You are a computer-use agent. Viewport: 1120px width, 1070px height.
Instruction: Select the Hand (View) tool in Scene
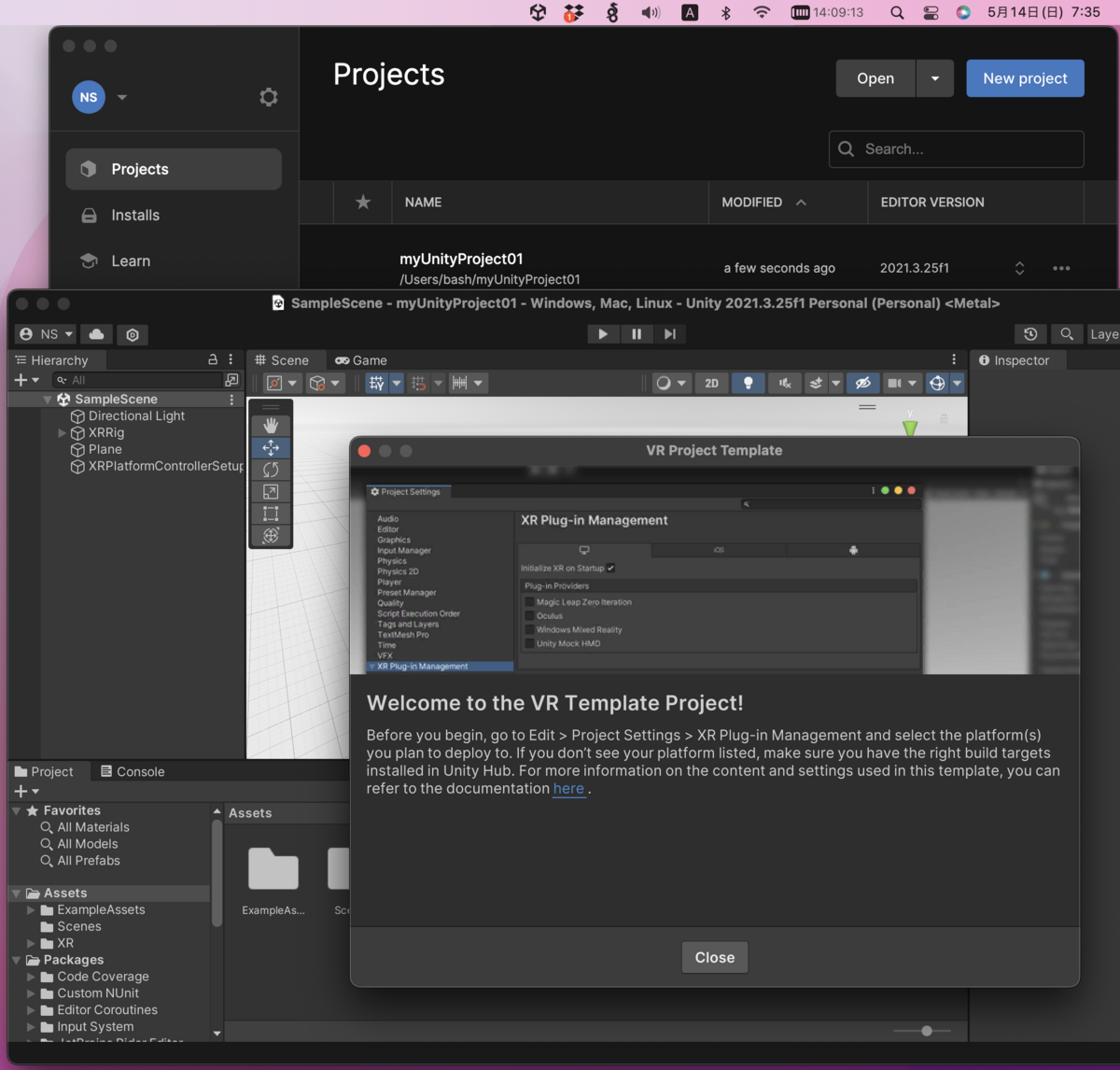[271, 426]
